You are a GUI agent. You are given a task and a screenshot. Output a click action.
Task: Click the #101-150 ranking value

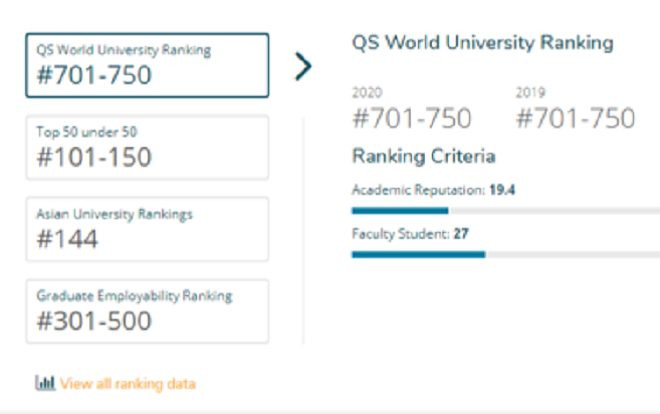click(x=94, y=157)
